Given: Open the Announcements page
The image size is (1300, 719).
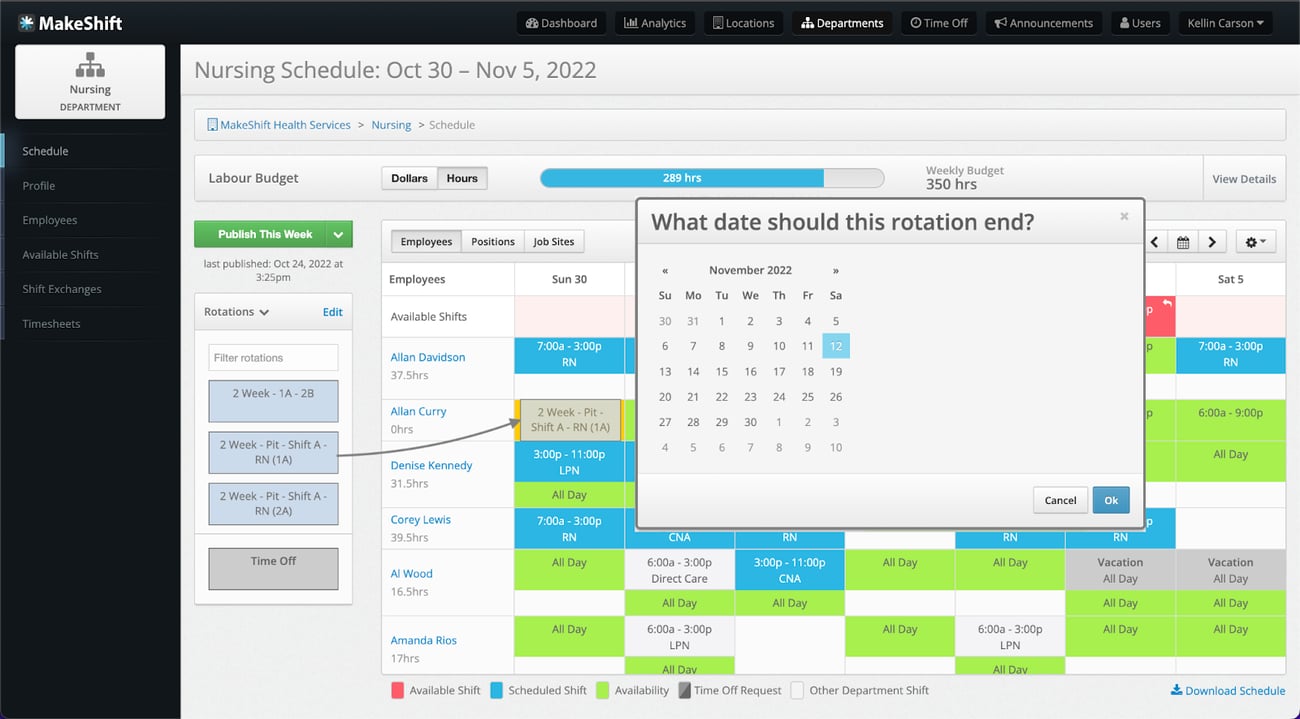Looking at the screenshot, I should click(x=1043, y=22).
